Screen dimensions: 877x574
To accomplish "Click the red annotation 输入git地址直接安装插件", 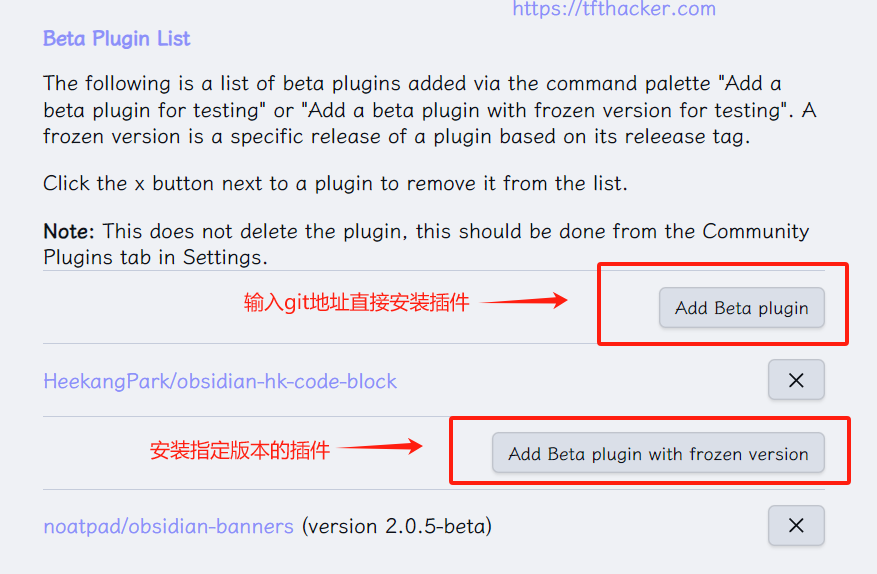I will (356, 303).
